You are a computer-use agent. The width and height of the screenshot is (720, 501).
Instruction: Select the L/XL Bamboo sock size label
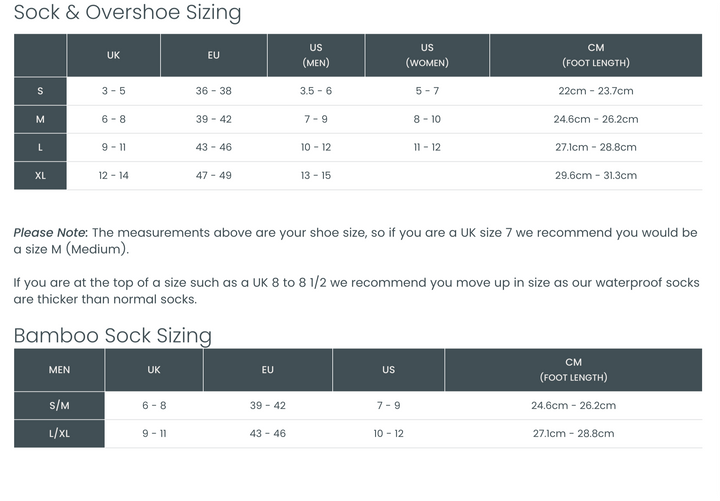pos(59,434)
